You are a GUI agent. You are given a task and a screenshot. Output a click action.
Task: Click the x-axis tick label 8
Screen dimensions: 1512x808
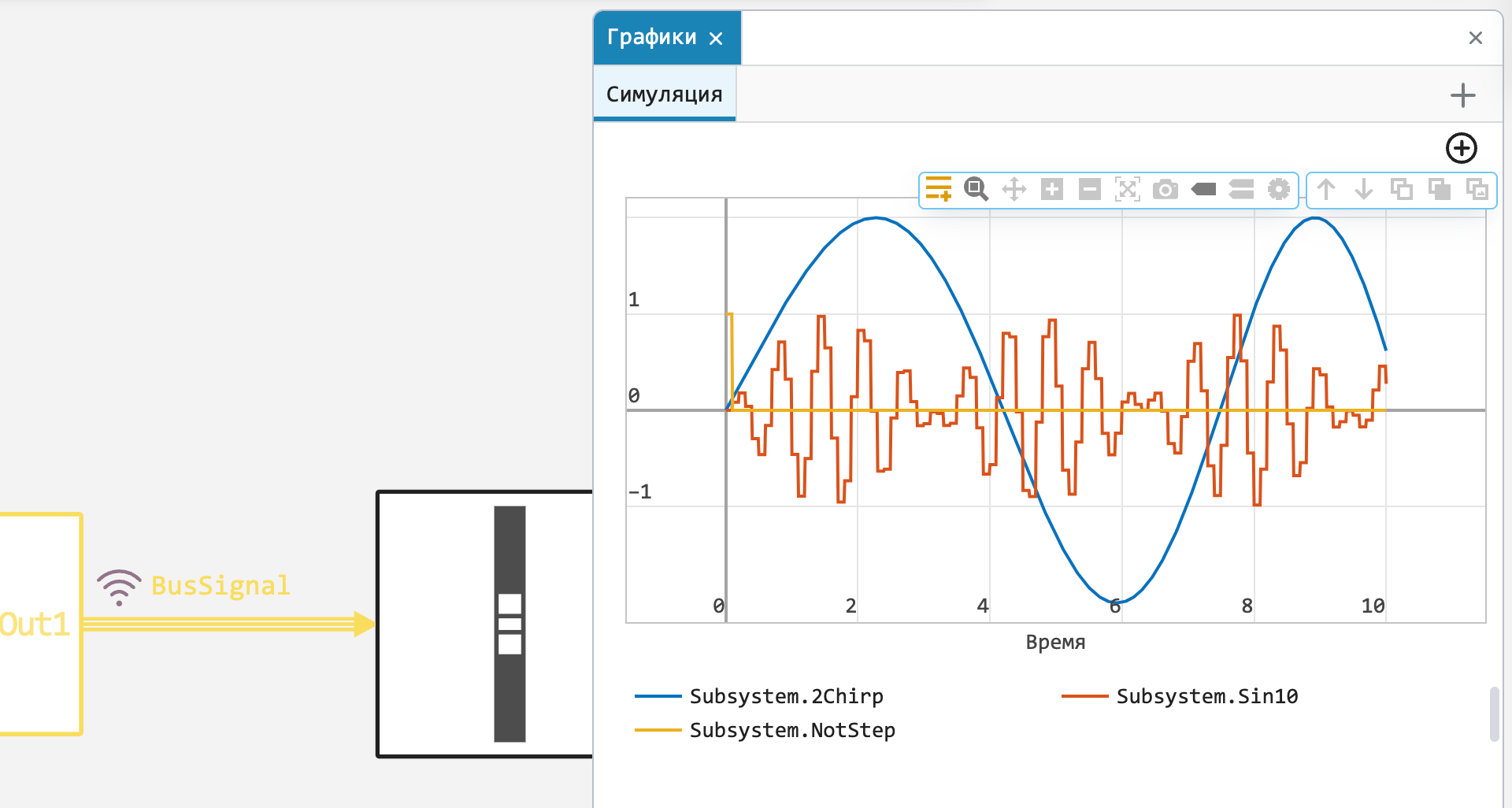[x=1247, y=606]
